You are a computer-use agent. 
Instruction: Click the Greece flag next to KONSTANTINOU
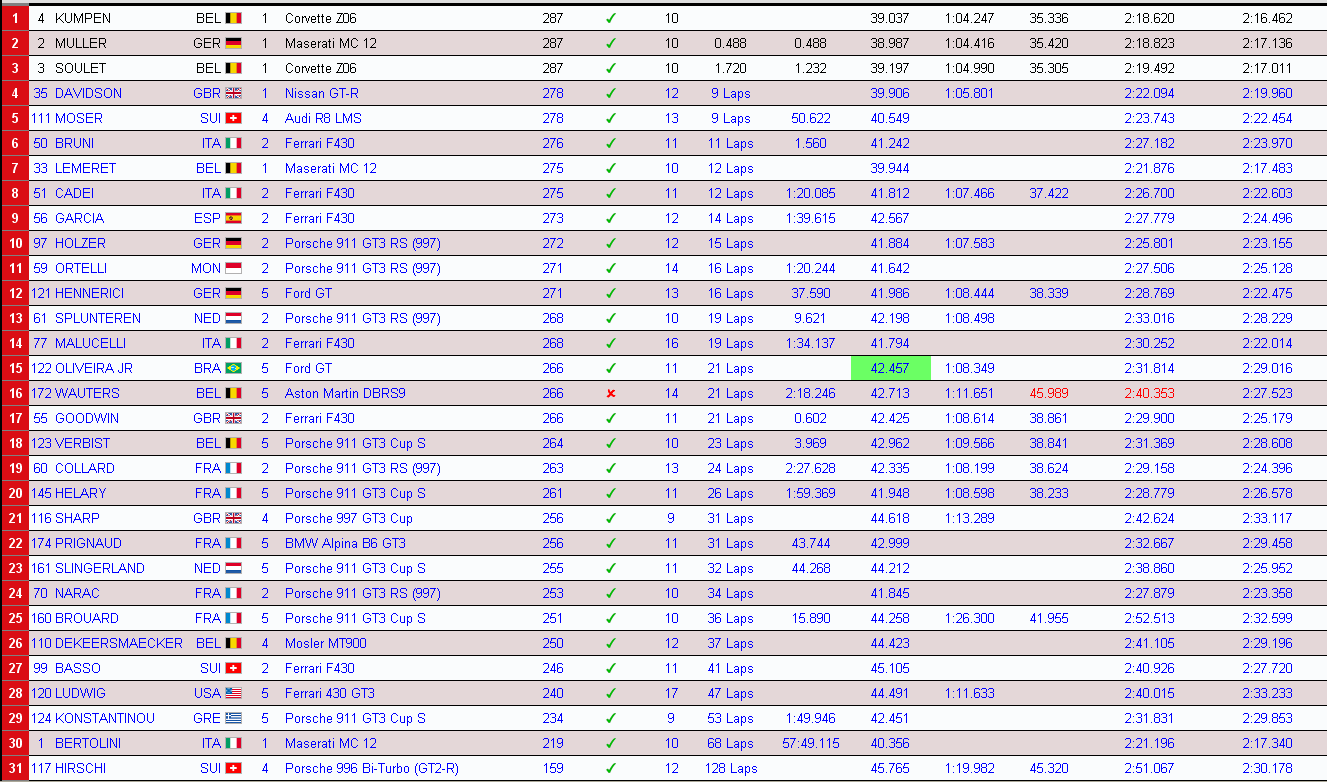[x=233, y=718]
